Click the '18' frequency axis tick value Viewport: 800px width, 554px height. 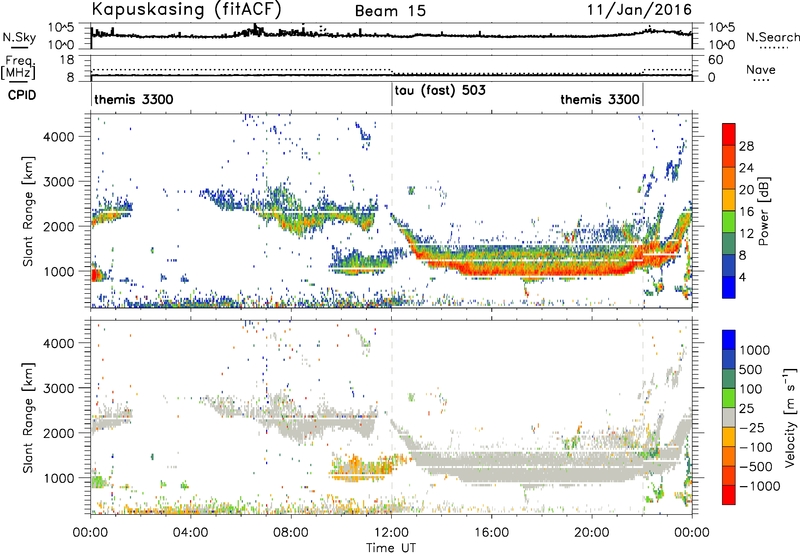click(x=67, y=60)
